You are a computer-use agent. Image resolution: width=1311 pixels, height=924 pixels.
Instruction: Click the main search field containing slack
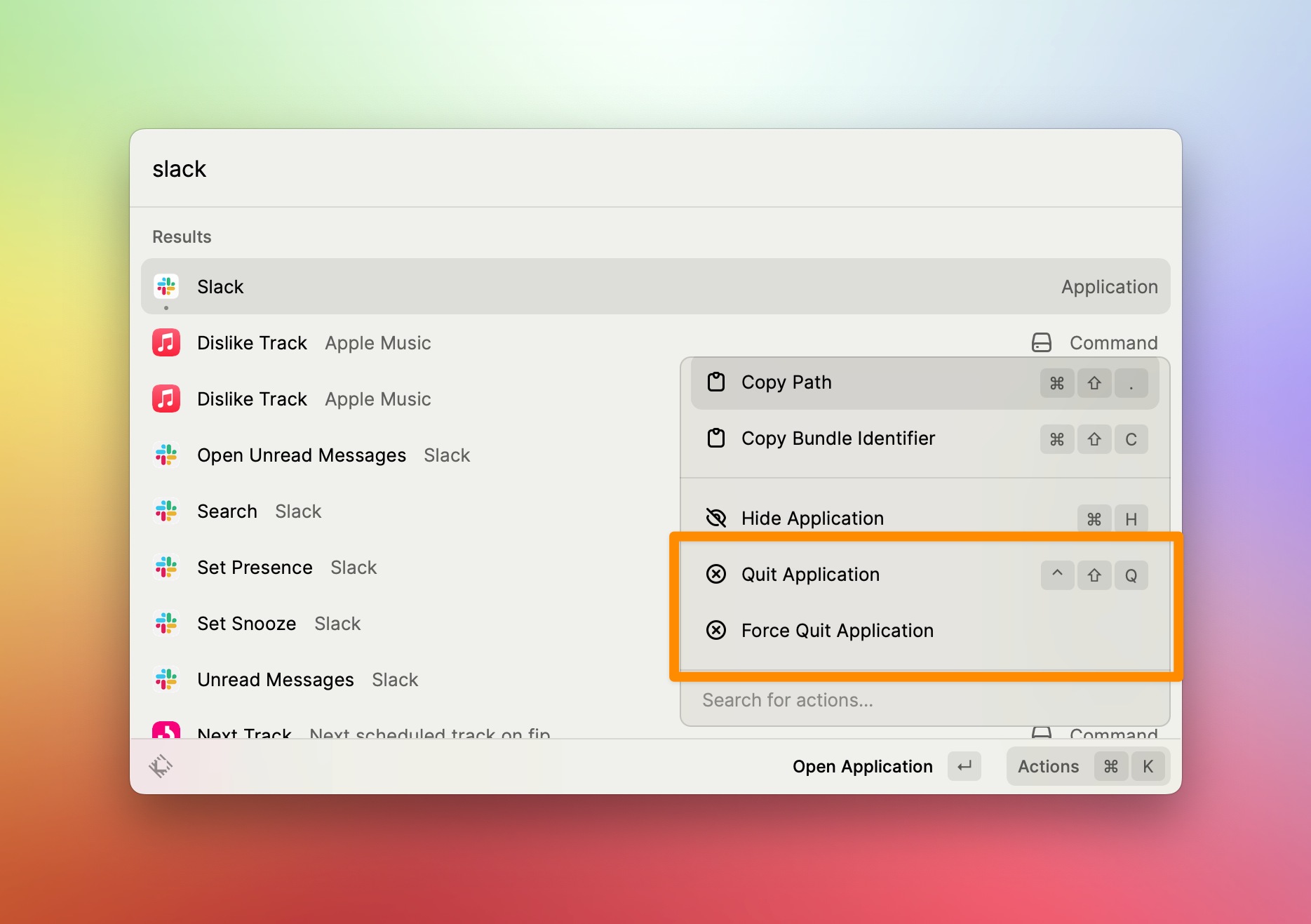coord(656,169)
